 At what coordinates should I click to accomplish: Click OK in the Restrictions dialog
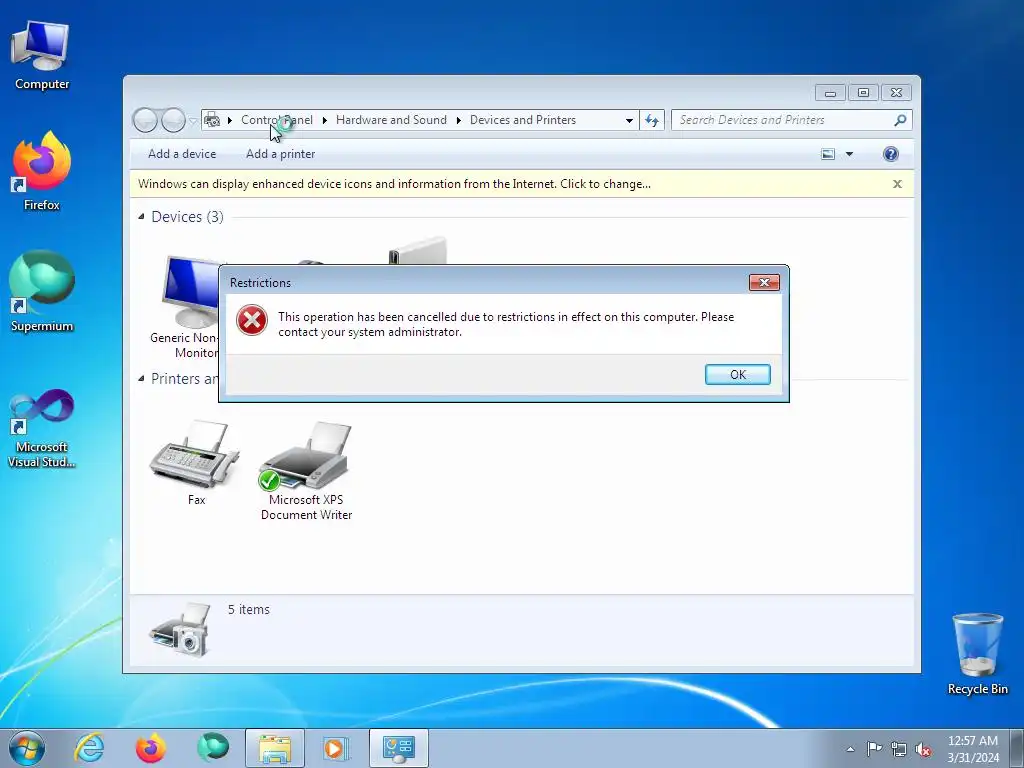coord(737,374)
